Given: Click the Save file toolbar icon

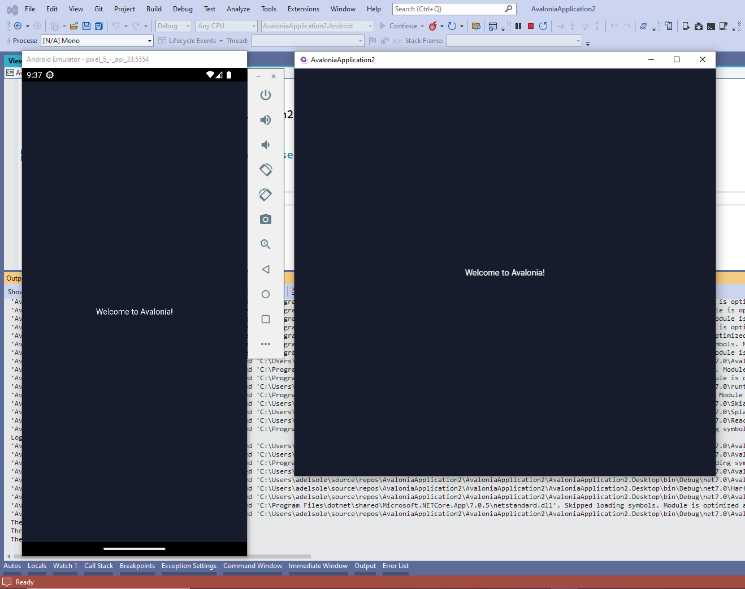Looking at the screenshot, I should pos(86,26).
